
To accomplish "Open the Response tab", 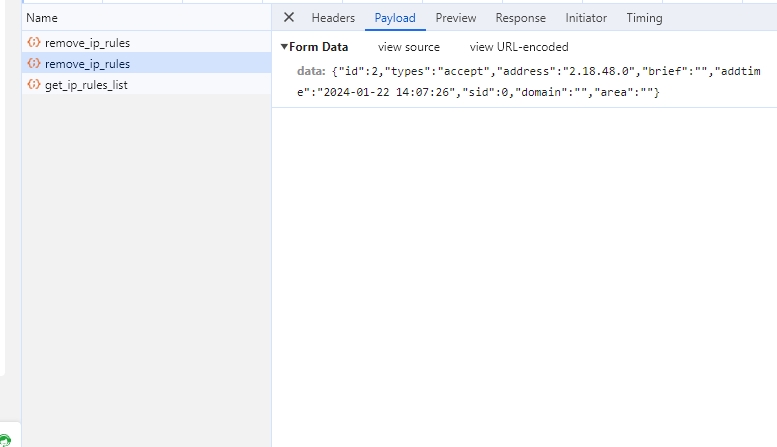I will tap(520, 18).
